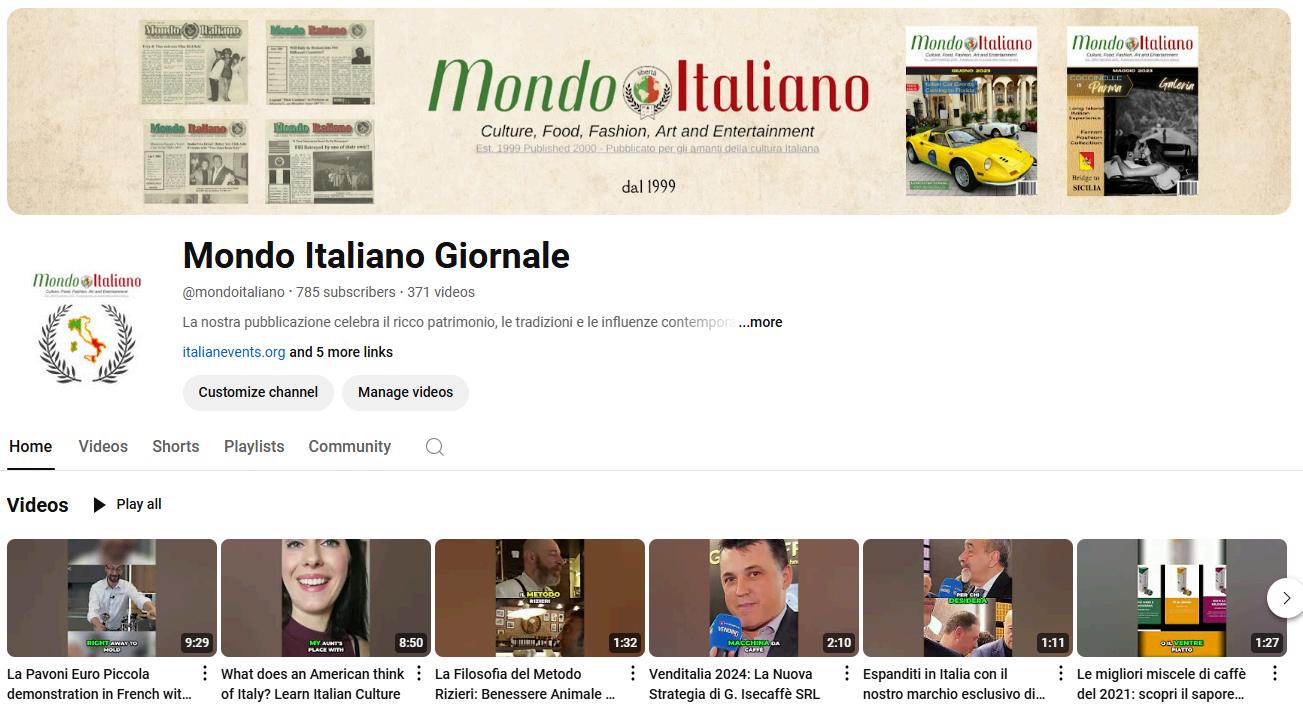The width and height of the screenshot is (1303, 712).
Task: Open three-dot menu for Venditalia 2024 video
Action: tap(847, 673)
